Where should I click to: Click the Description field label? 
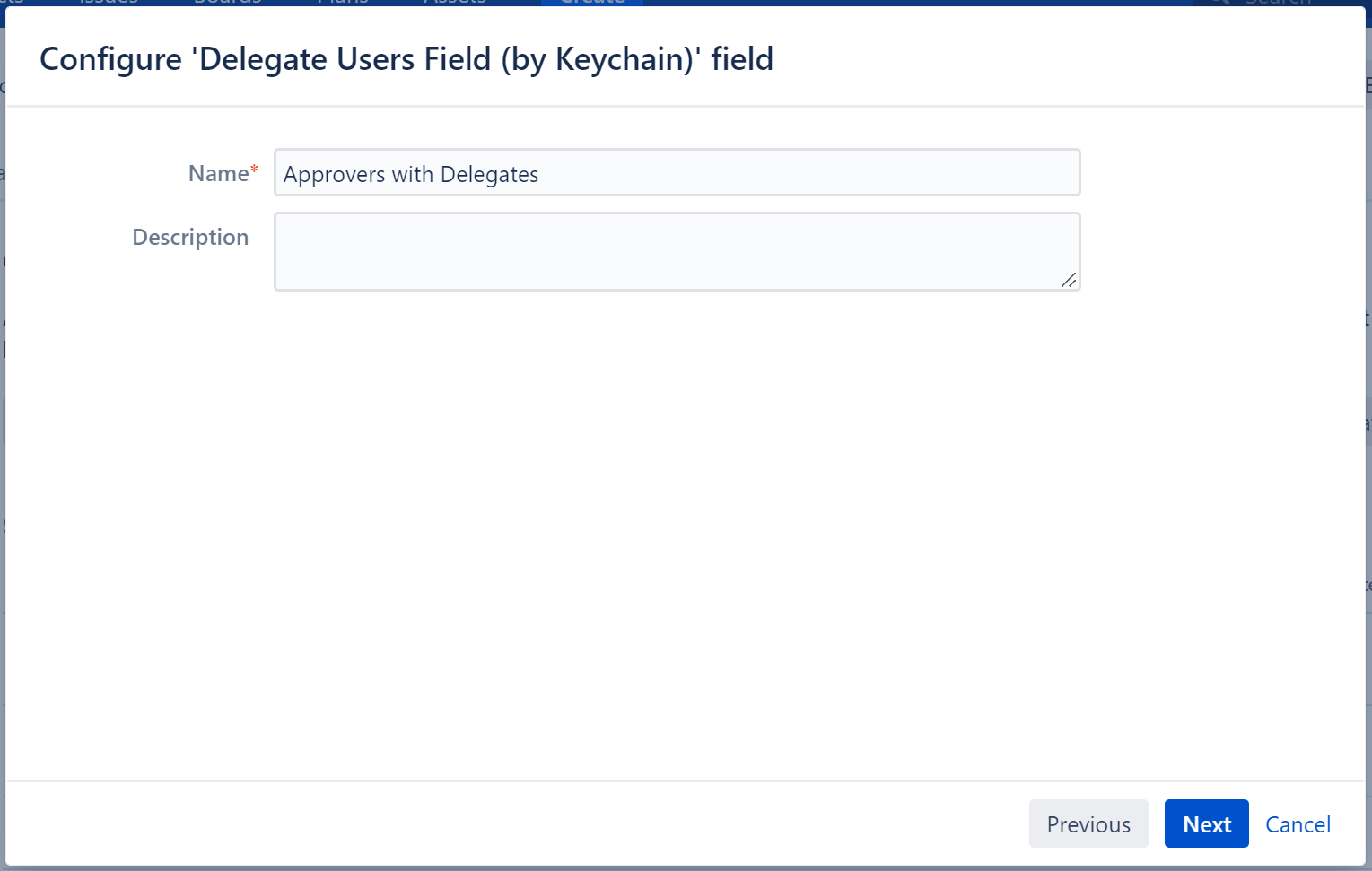[190, 237]
